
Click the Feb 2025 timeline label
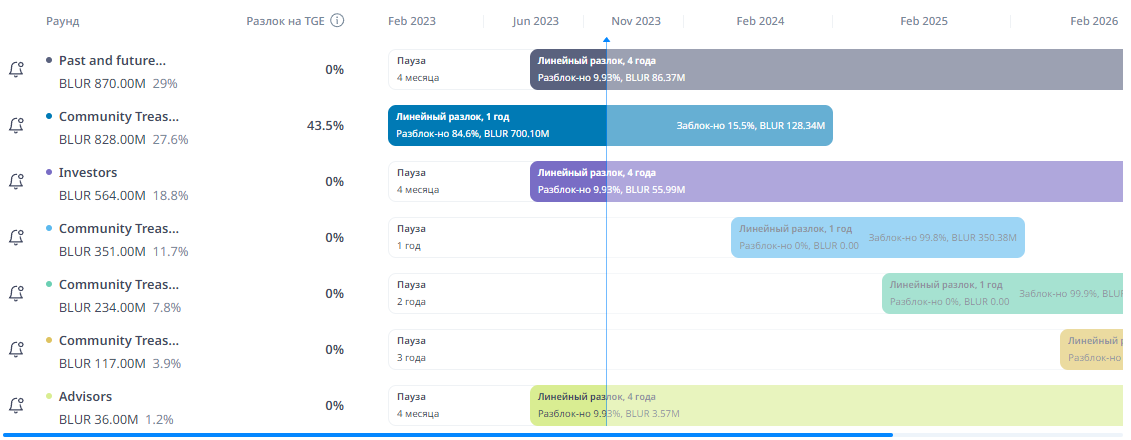click(x=924, y=21)
